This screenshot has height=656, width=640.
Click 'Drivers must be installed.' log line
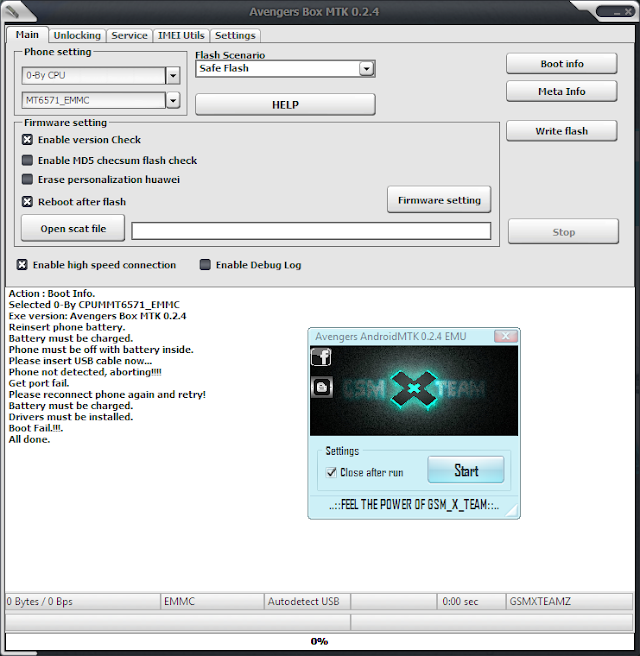click(x=71, y=417)
